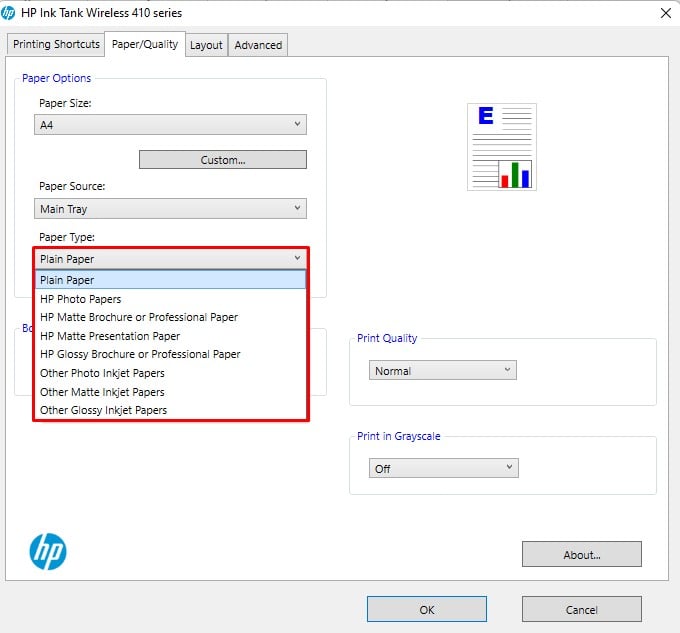Choose Plain Paper from the list

coord(170,280)
